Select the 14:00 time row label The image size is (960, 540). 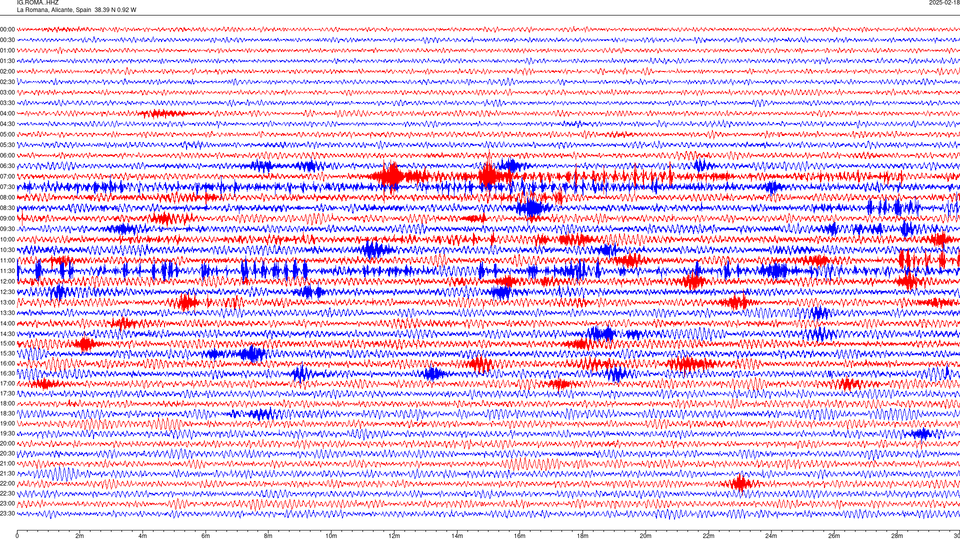click(x=7, y=323)
